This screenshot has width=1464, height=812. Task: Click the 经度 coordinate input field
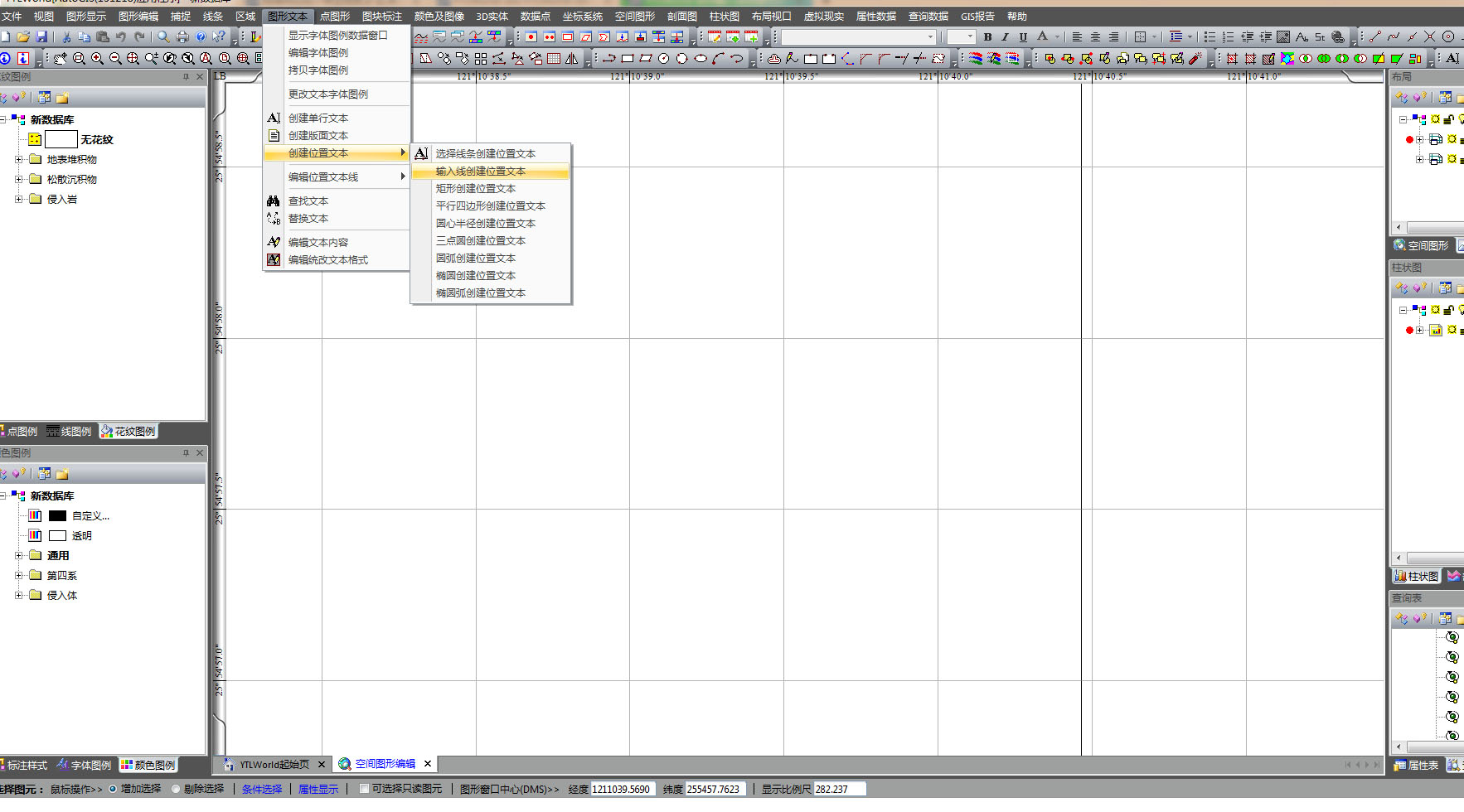[623, 789]
